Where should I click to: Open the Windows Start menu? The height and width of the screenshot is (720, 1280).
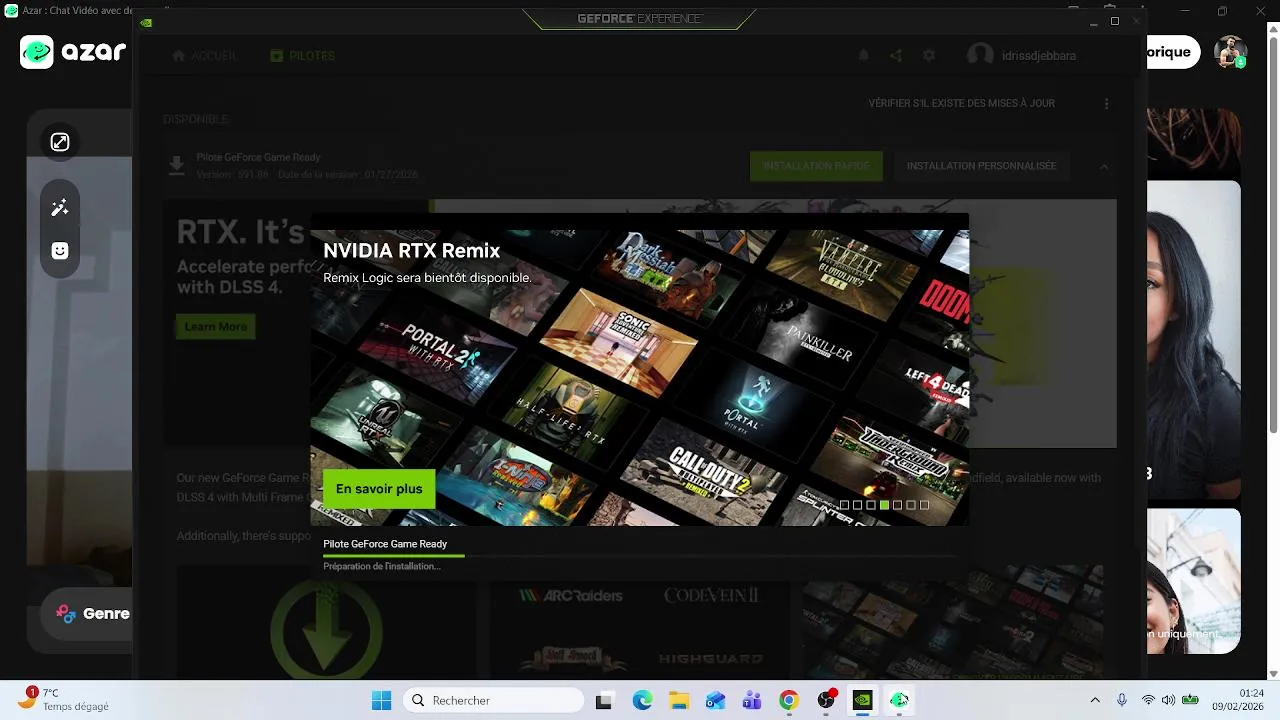pyautogui.click(x=381, y=701)
